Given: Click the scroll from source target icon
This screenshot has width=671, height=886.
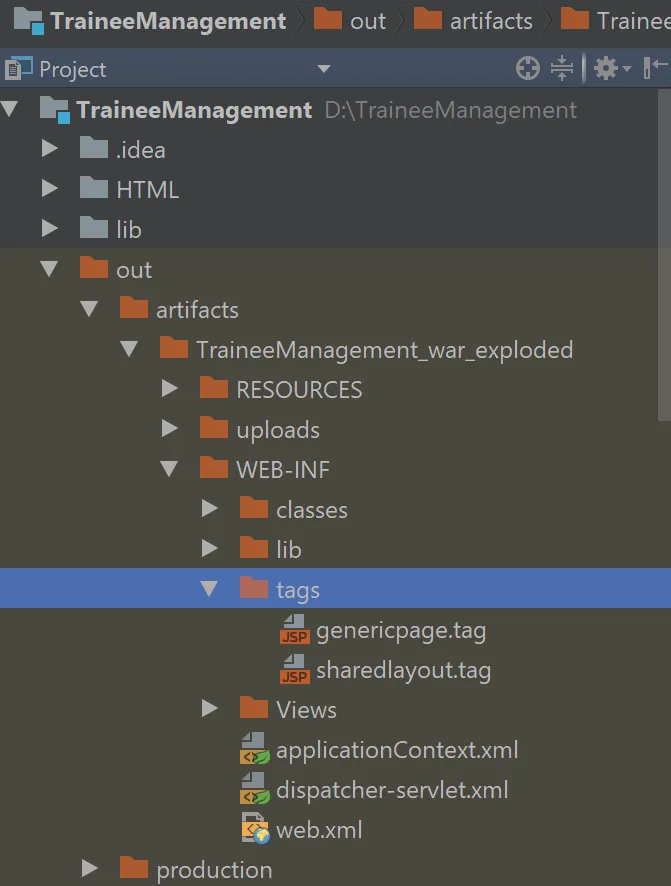Looking at the screenshot, I should click(x=527, y=69).
